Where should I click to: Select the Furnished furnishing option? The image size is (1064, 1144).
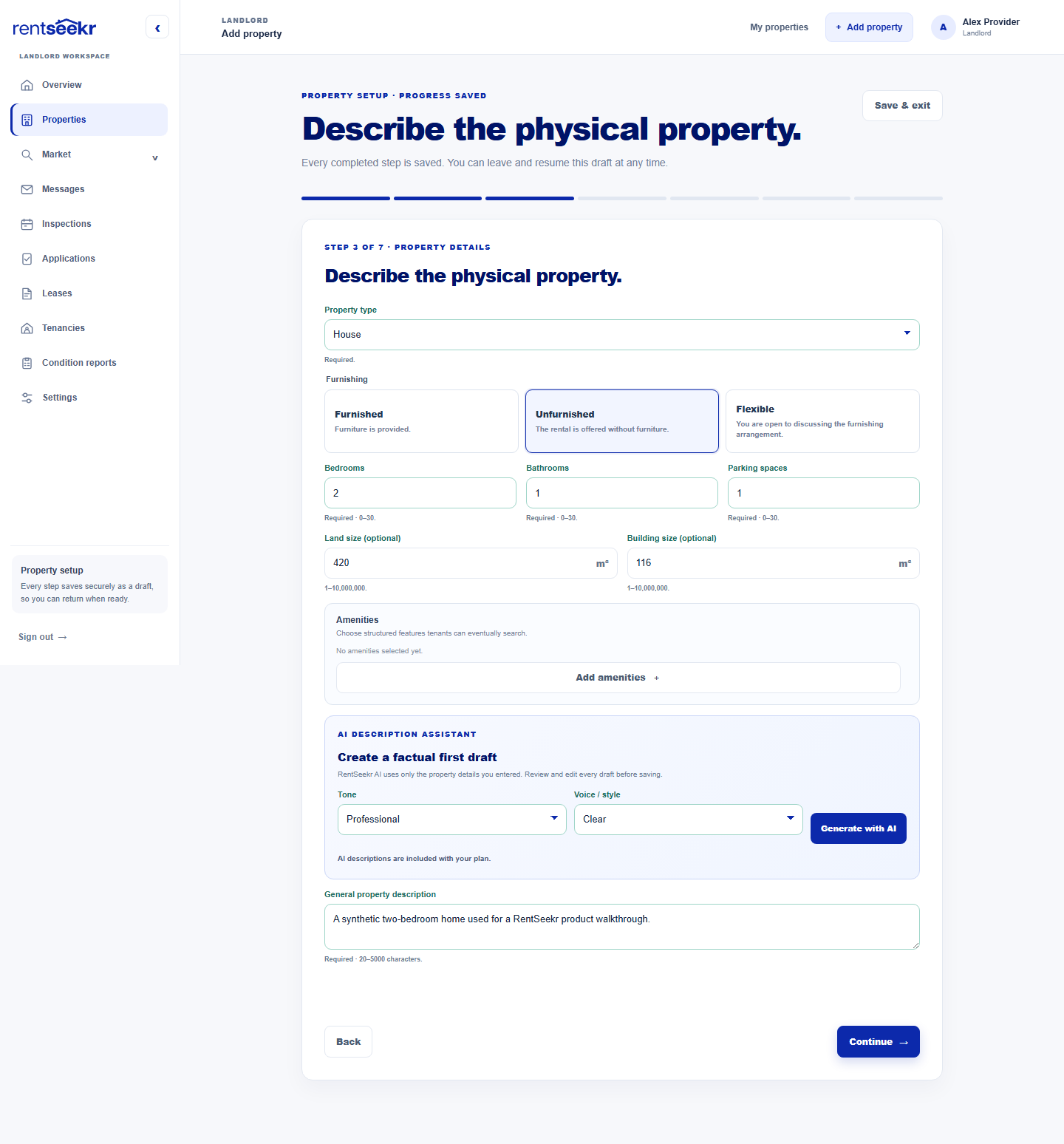421,421
